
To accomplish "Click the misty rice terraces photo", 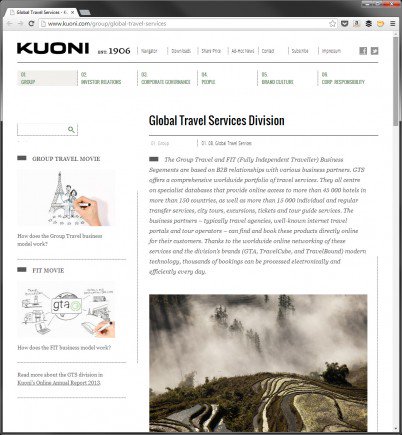I will [258, 363].
